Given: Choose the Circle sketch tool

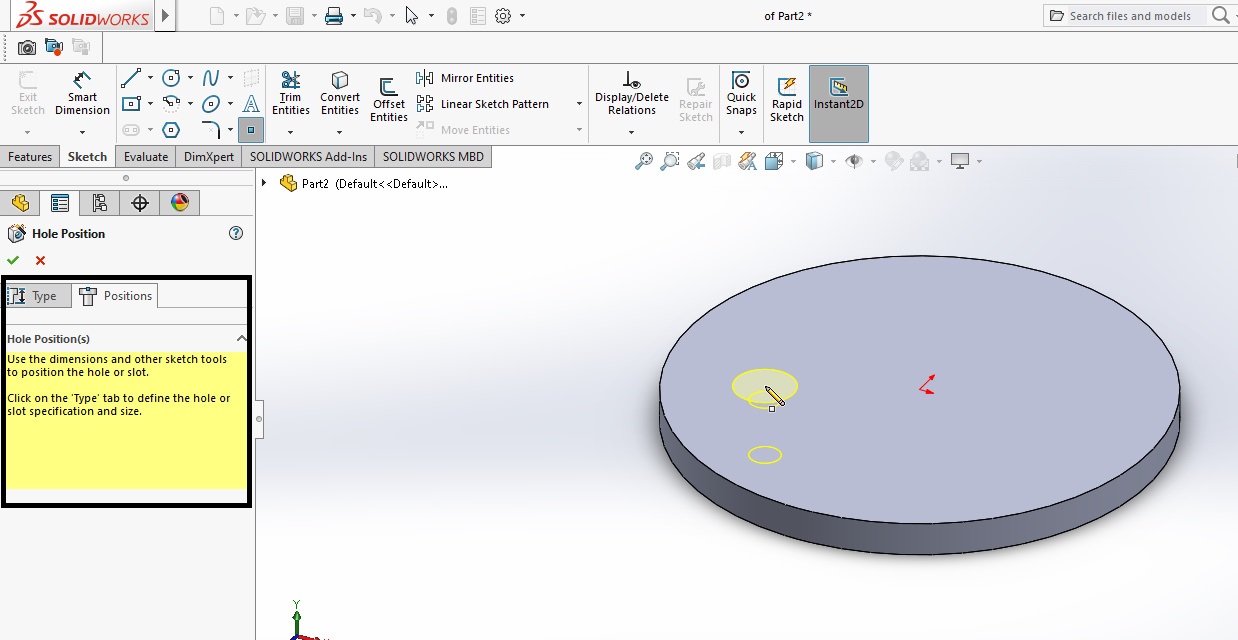Looking at the screenshot, I should 170,77.
